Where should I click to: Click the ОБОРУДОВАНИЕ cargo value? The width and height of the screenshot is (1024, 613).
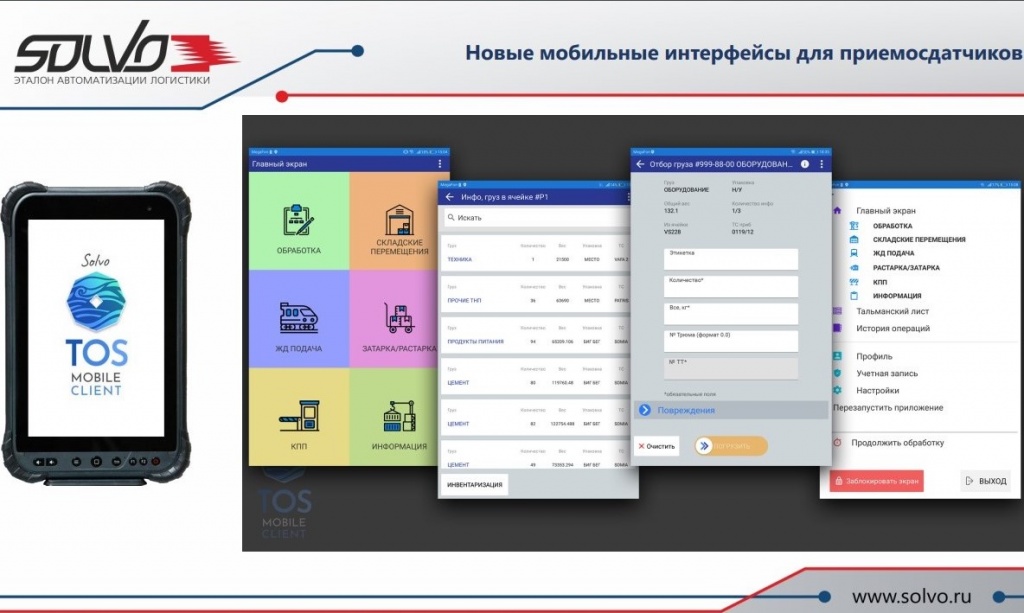point(686,190)
